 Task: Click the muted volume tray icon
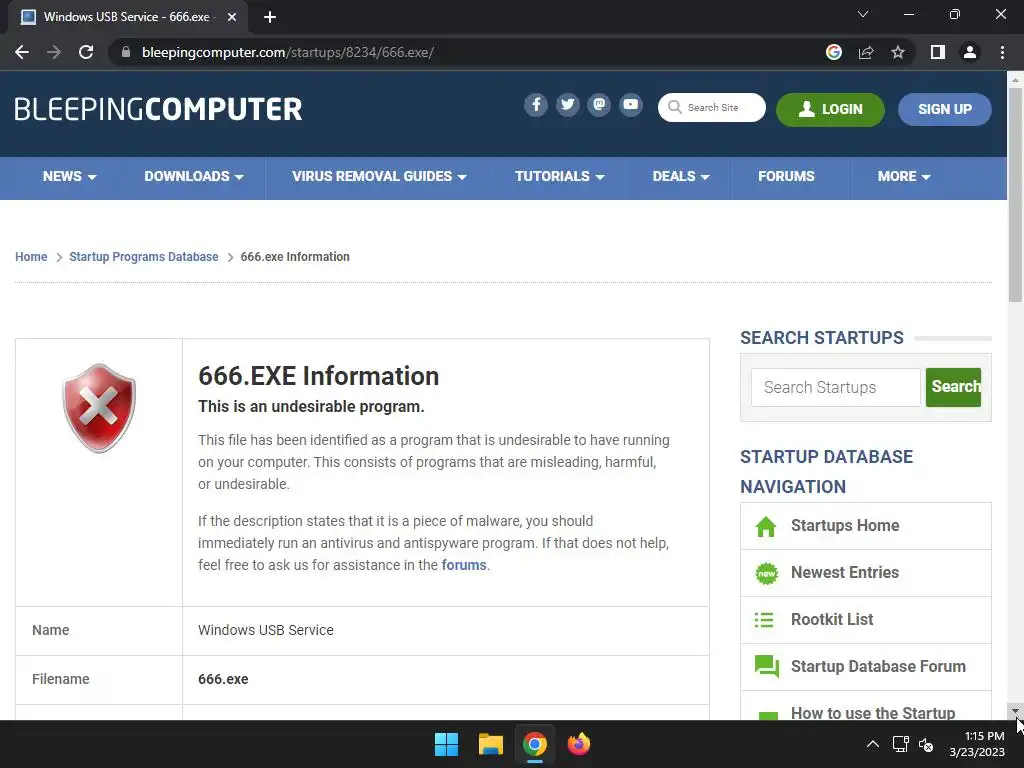926,744
